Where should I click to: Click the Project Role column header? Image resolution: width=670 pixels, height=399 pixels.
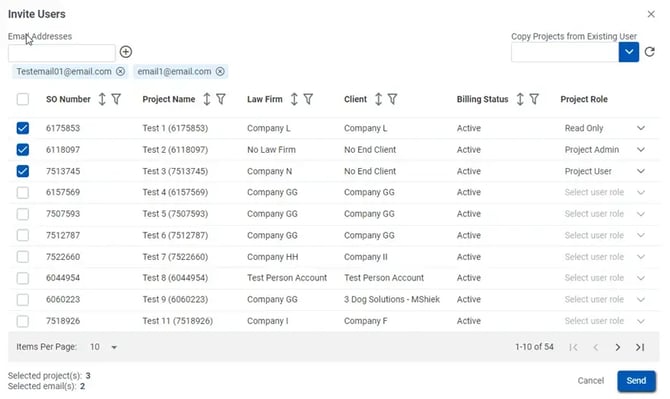click(584, 99)
